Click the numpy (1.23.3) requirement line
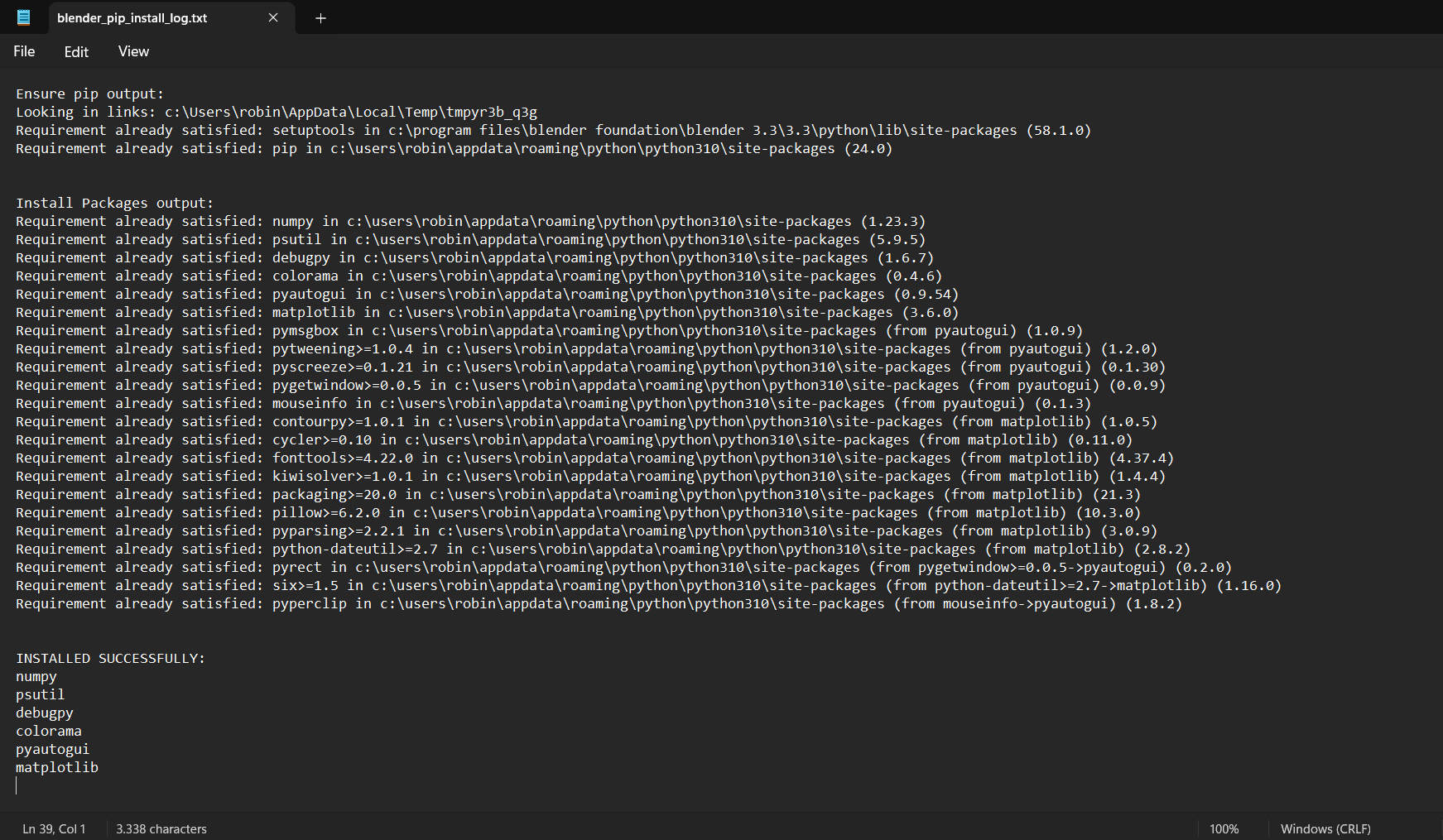1443x840 pixels. click(470, 221)
